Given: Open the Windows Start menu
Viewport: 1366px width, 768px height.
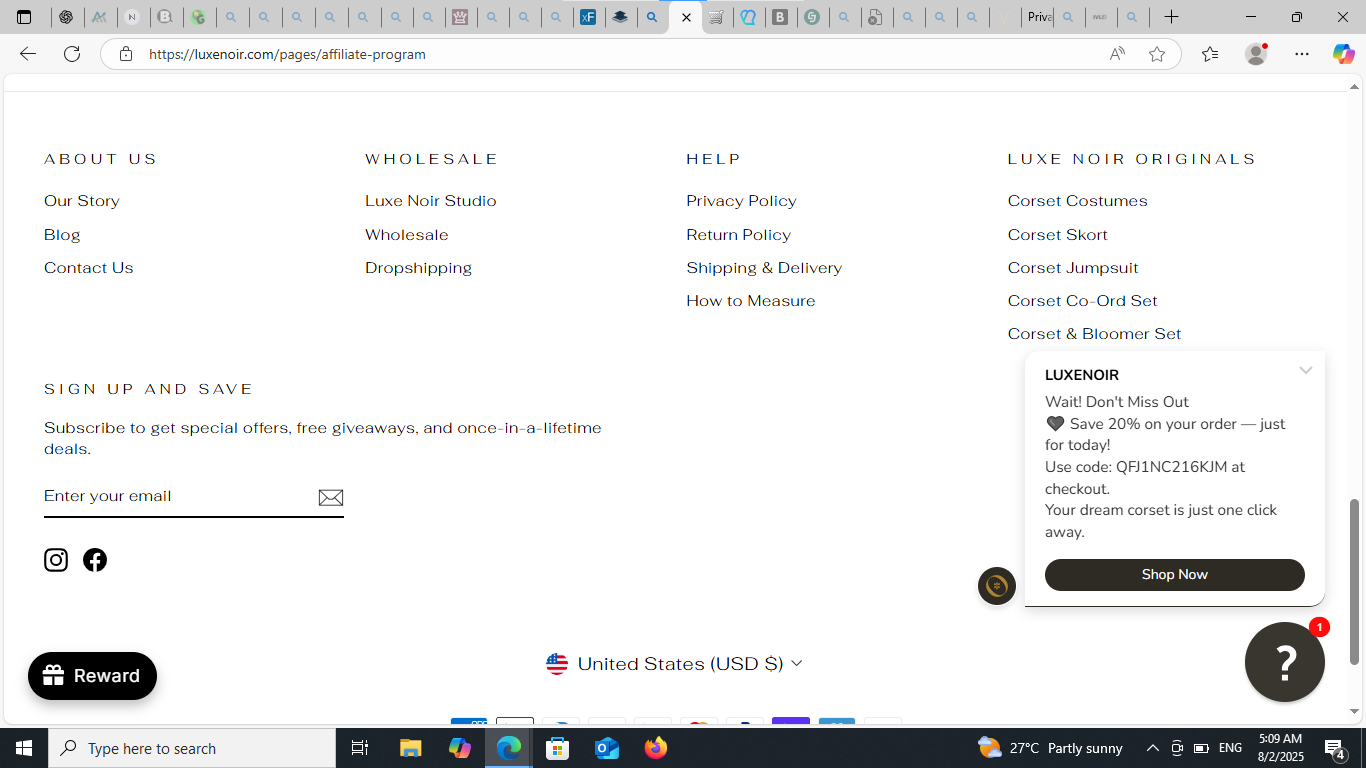Looking at the screenshot, I should point(24,748).
